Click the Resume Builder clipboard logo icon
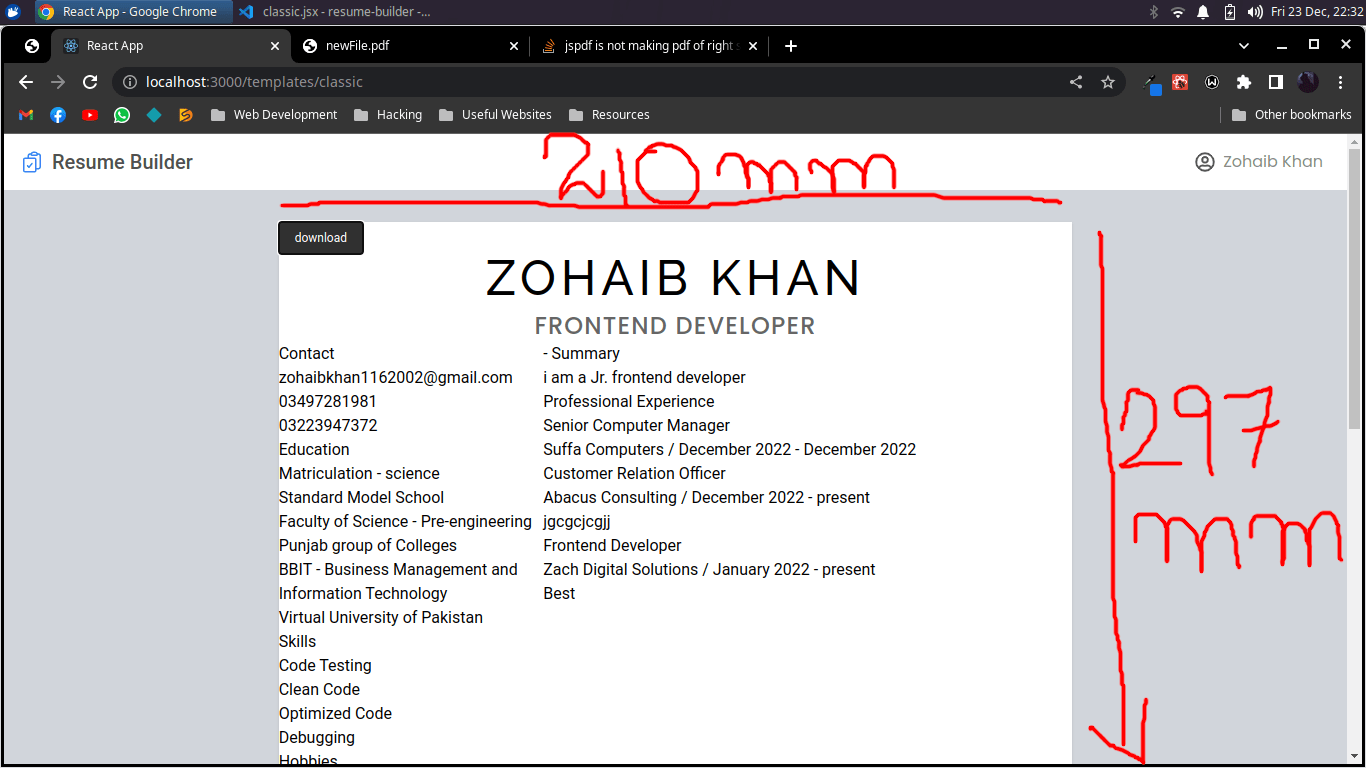This screenshot has height=768, width=1366. pos(32,162)
